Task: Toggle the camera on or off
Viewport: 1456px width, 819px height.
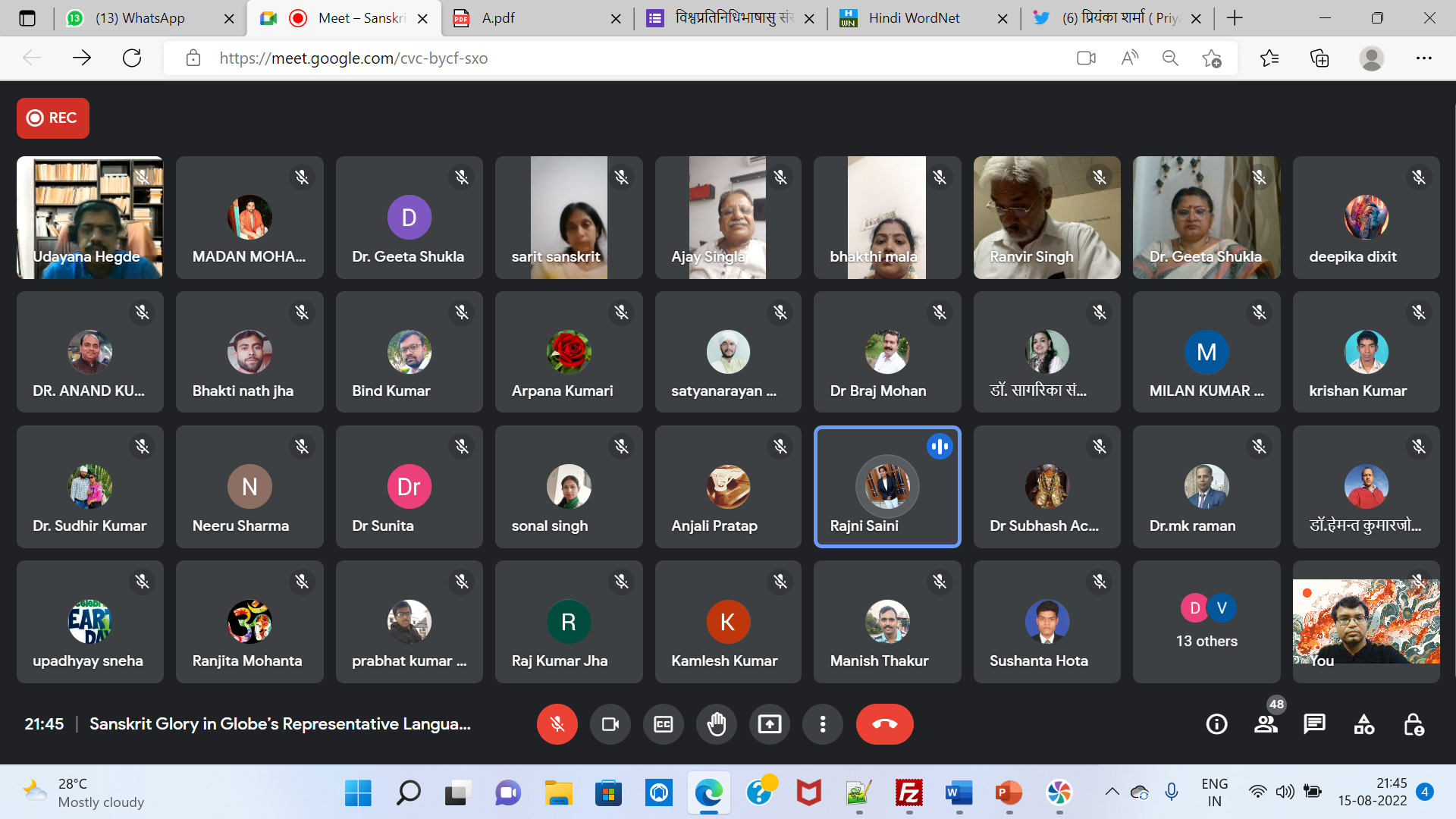Action: (610, 724)
